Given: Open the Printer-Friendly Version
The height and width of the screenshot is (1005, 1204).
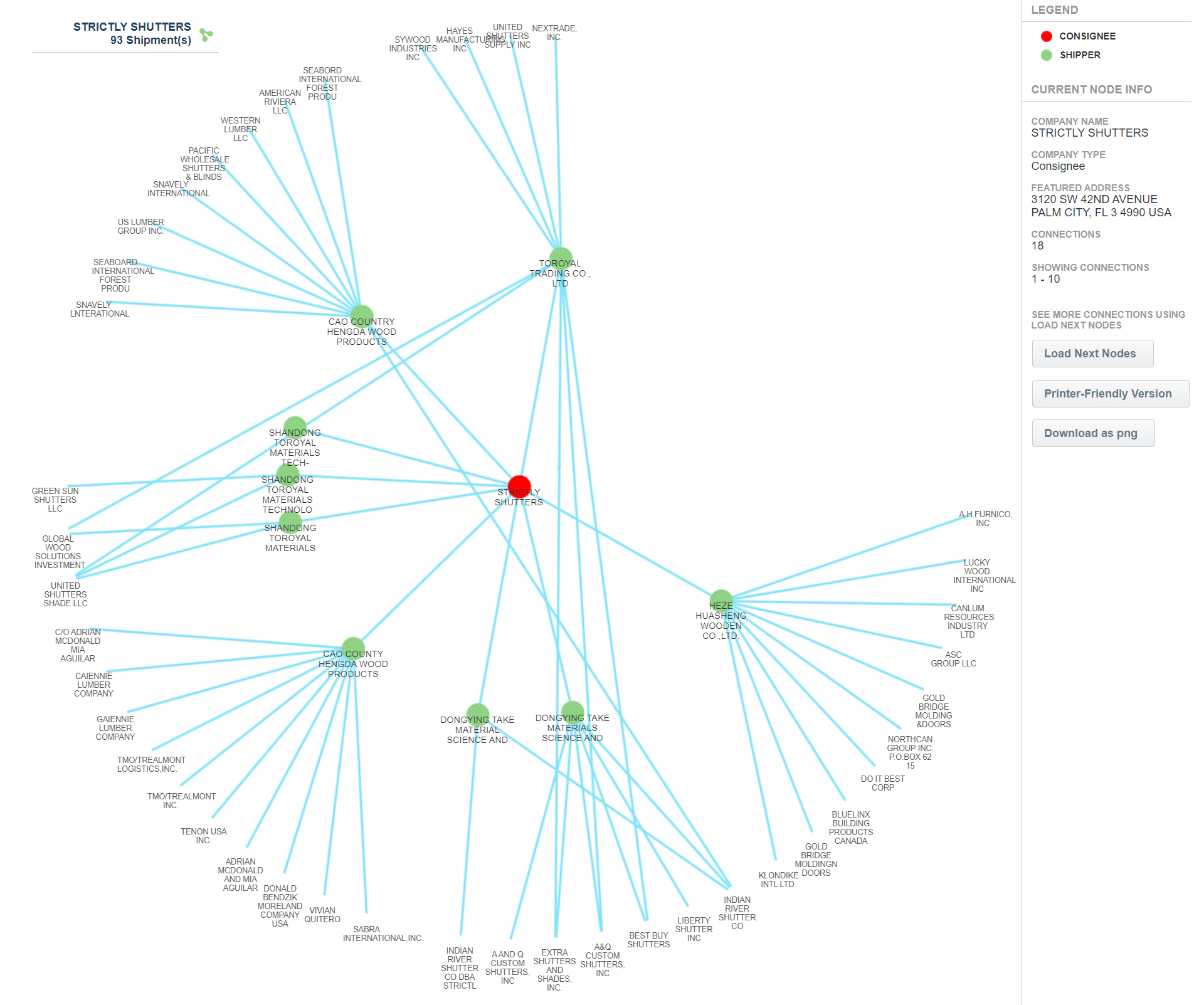Looking at the screenshot, I should point(1111,394).
